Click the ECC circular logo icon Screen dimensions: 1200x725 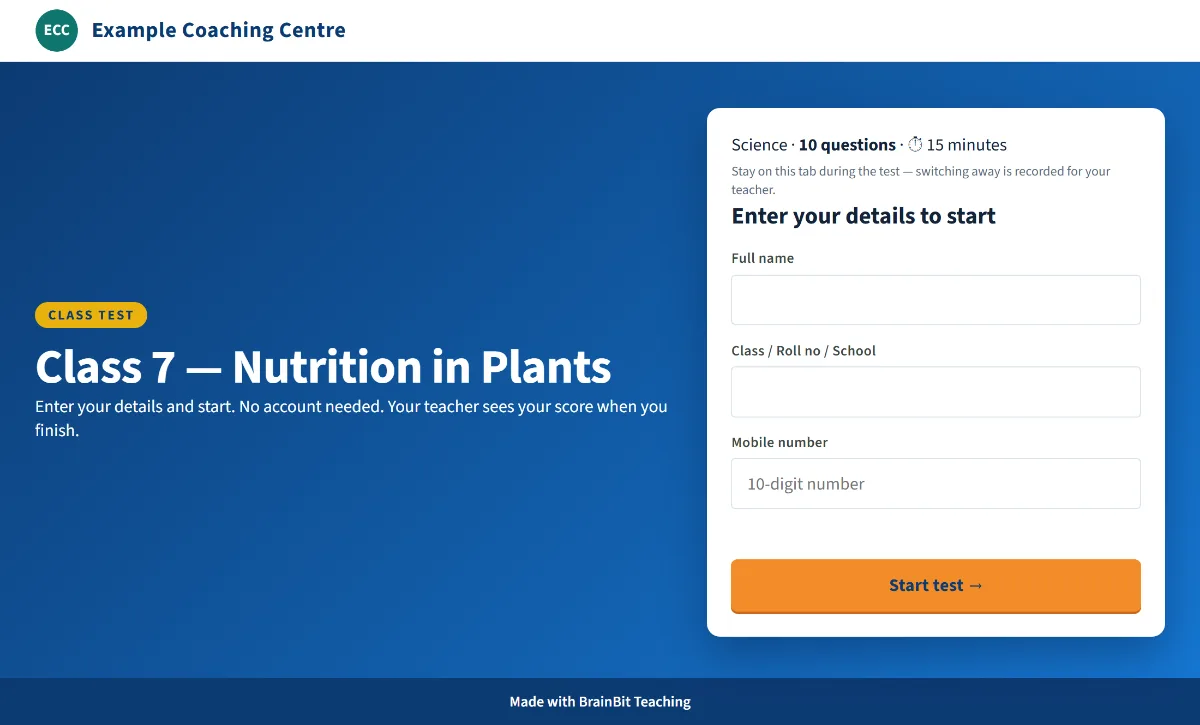[x=56, y=30]
